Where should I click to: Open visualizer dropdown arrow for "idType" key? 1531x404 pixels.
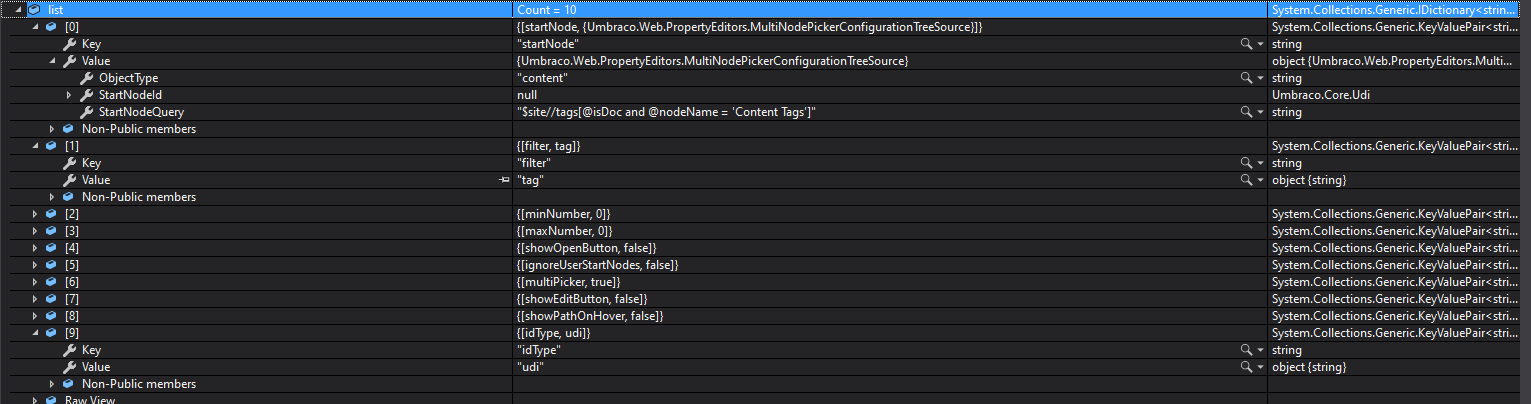pos(1260,351)
